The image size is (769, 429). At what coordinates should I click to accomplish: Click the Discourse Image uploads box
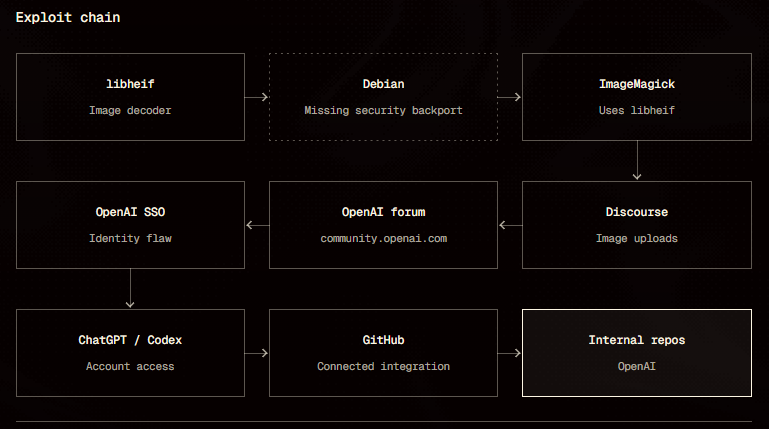[x=637, y=225]
